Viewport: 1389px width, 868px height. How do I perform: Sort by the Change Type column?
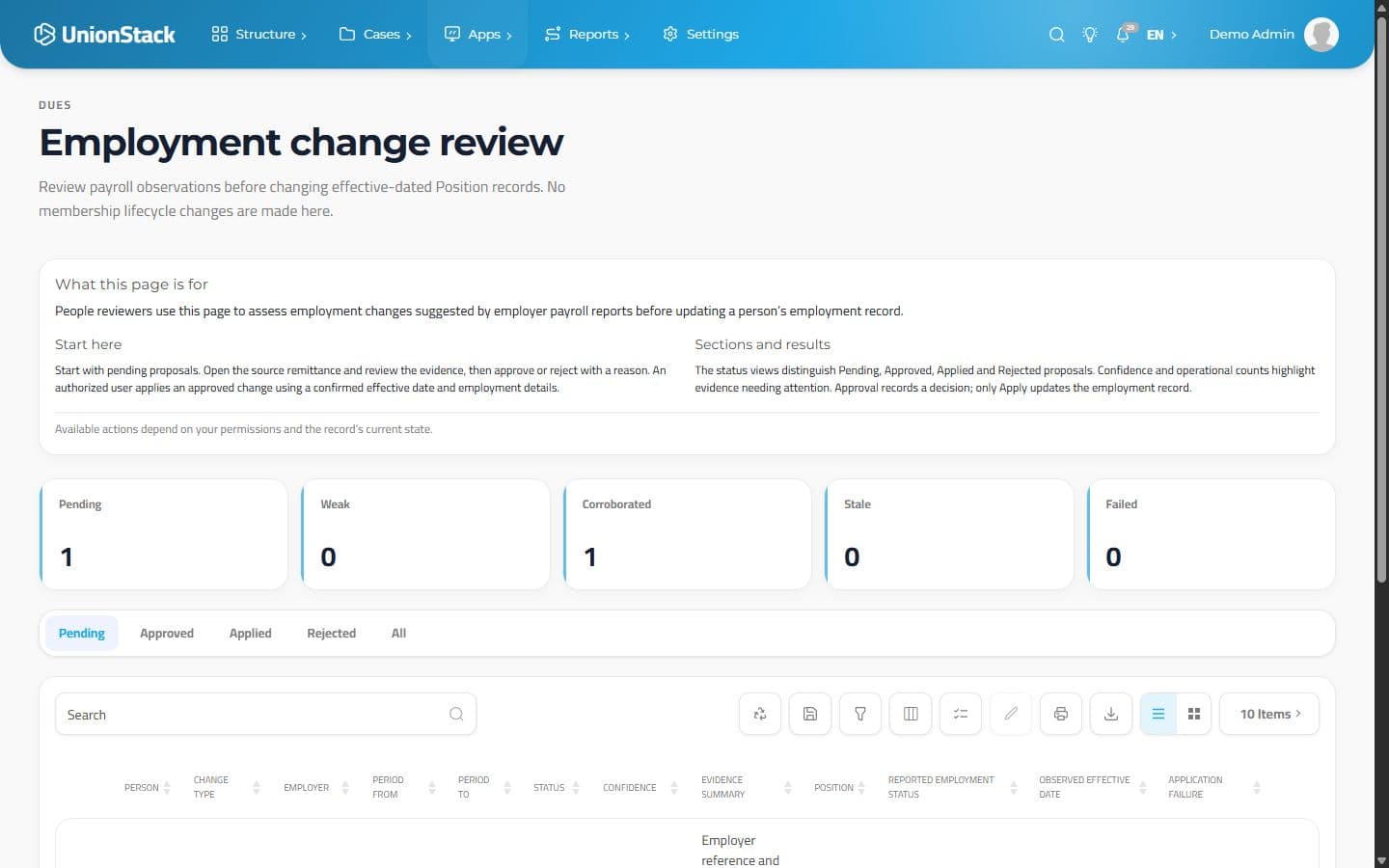227,787
